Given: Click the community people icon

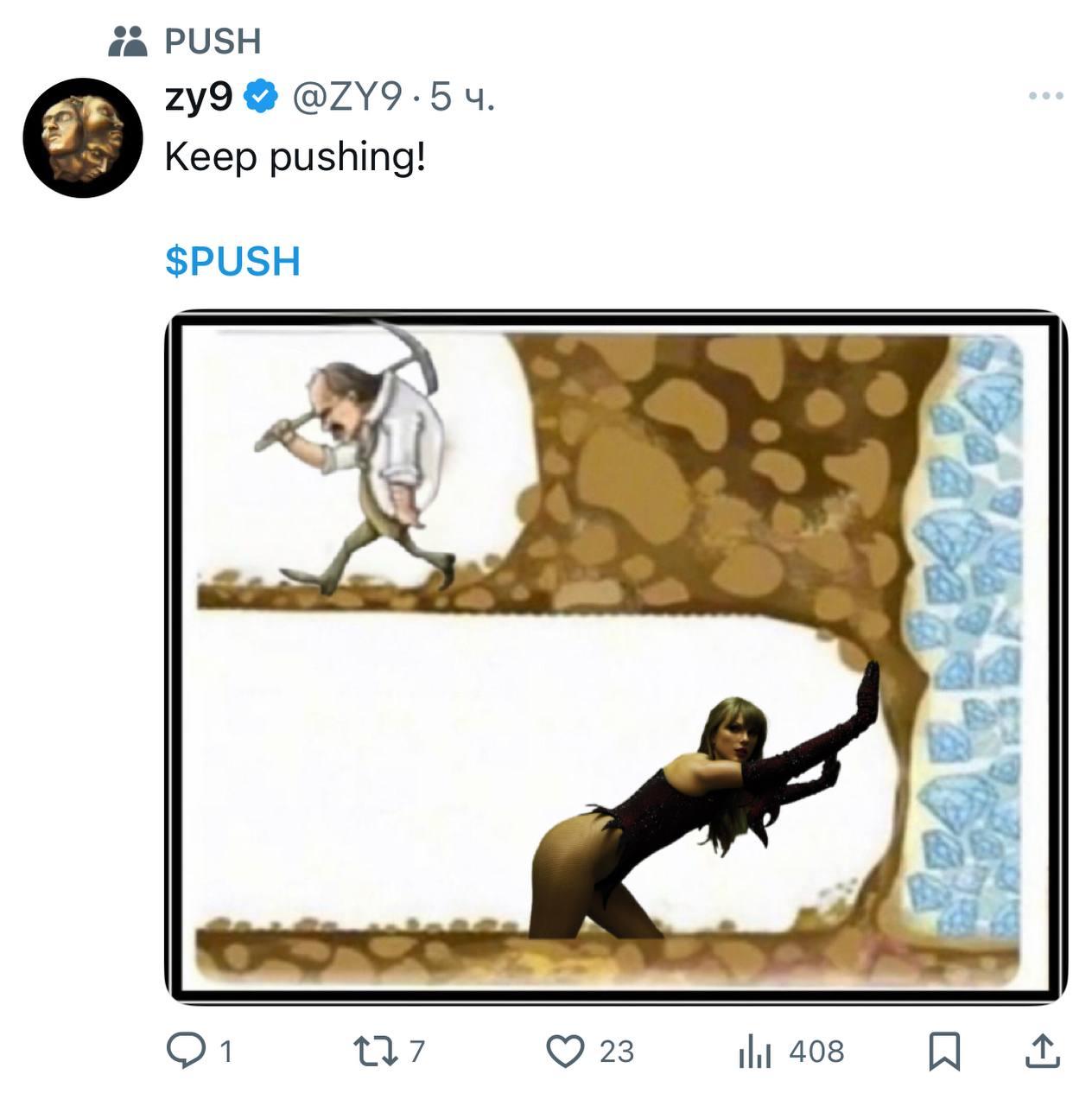Looking at the screenshot, I should coord(128,41).
